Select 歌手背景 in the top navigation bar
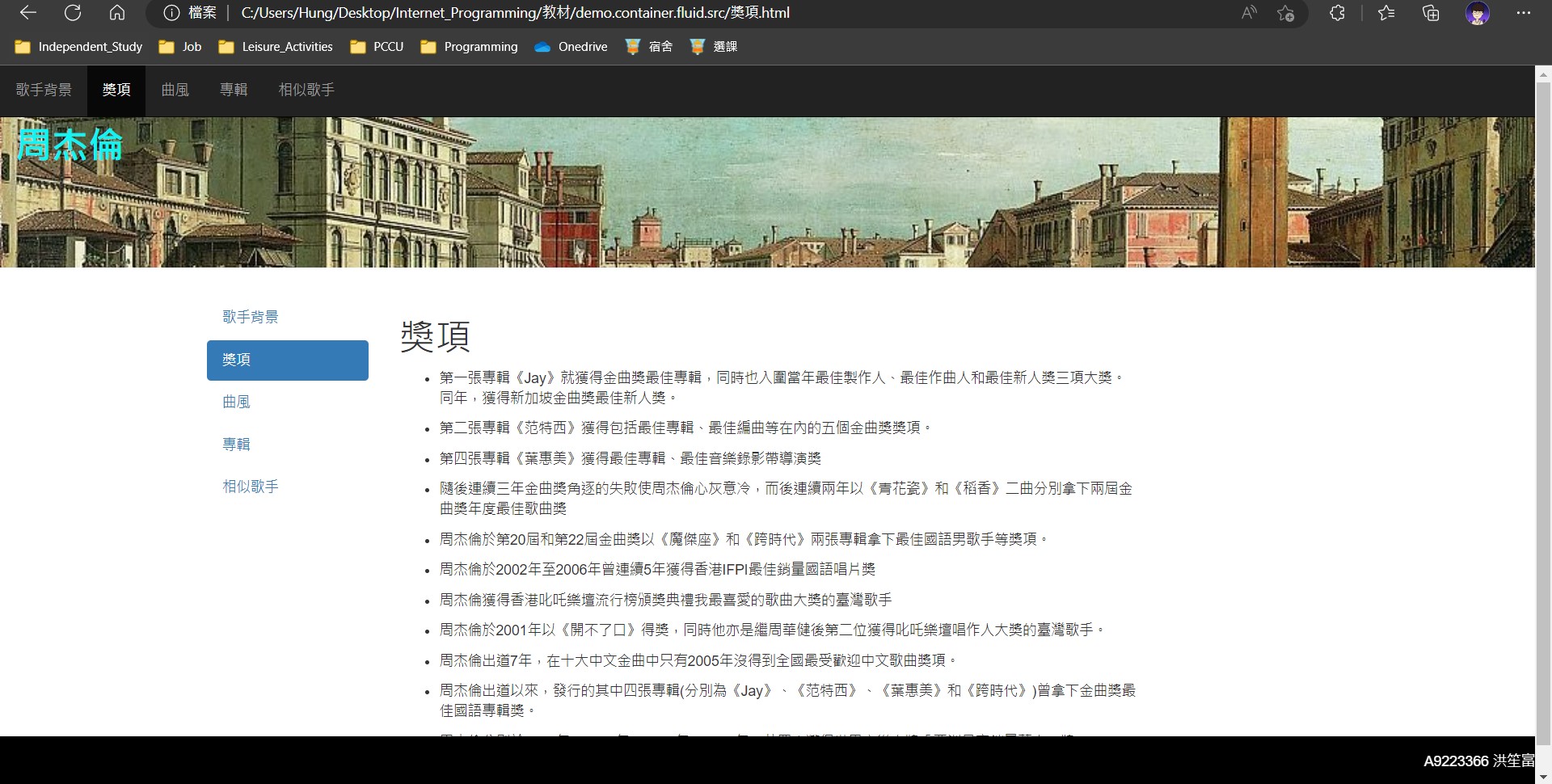Image resolution: width=1552 pixels, height=784 pixels. 44,90
